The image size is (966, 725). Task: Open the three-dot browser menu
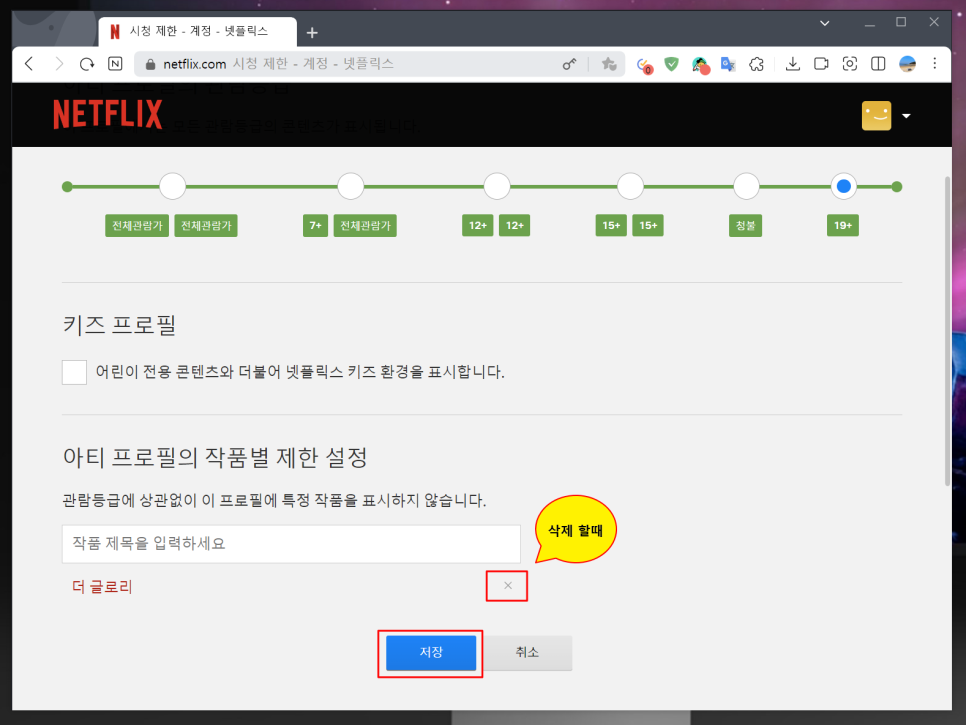[x=935, y=63]
